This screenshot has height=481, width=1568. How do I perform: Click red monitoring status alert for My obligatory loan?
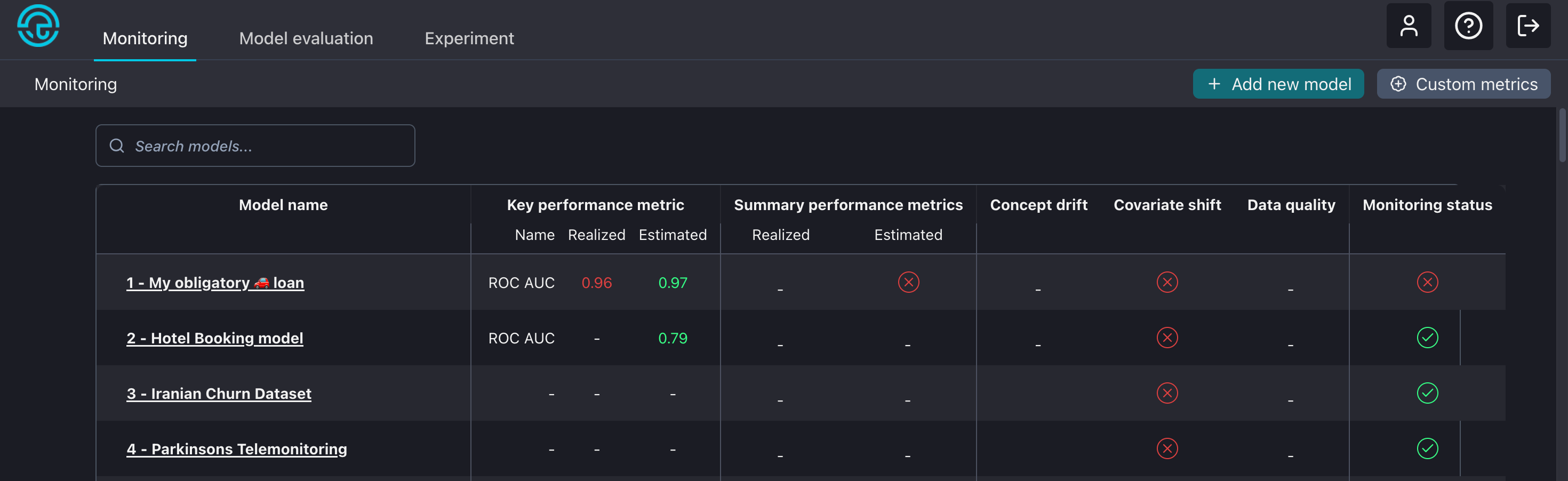pyautogui.click(x=1428, y=282)
